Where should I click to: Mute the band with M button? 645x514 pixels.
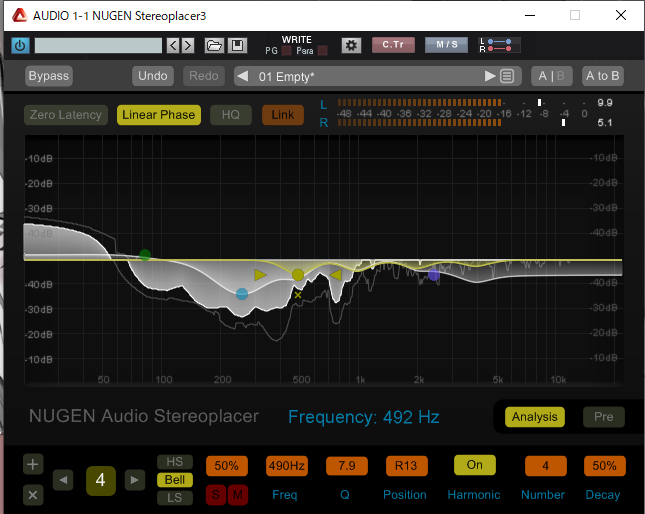(237, 495)
